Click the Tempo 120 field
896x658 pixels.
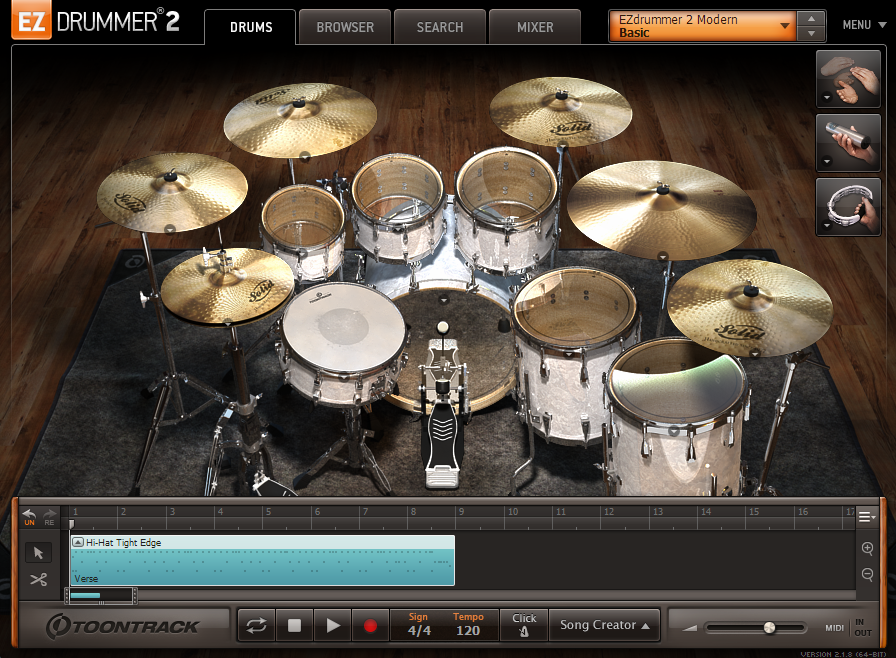[x=468, y=630]
